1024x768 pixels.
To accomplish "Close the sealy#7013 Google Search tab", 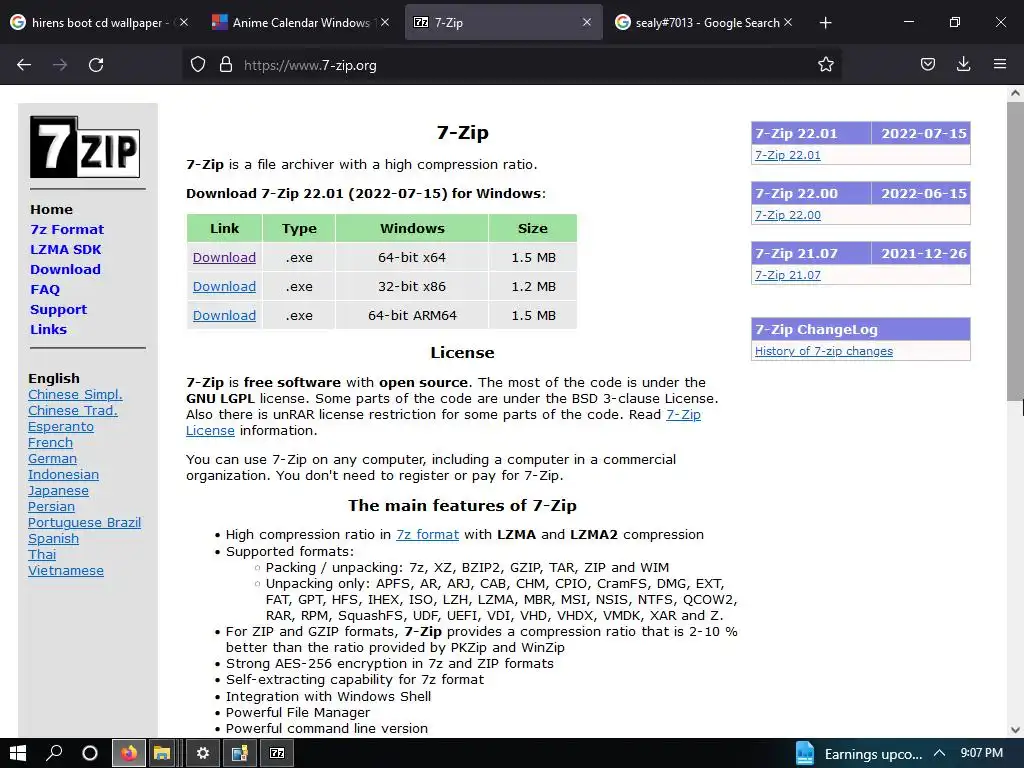I will 788,22.
